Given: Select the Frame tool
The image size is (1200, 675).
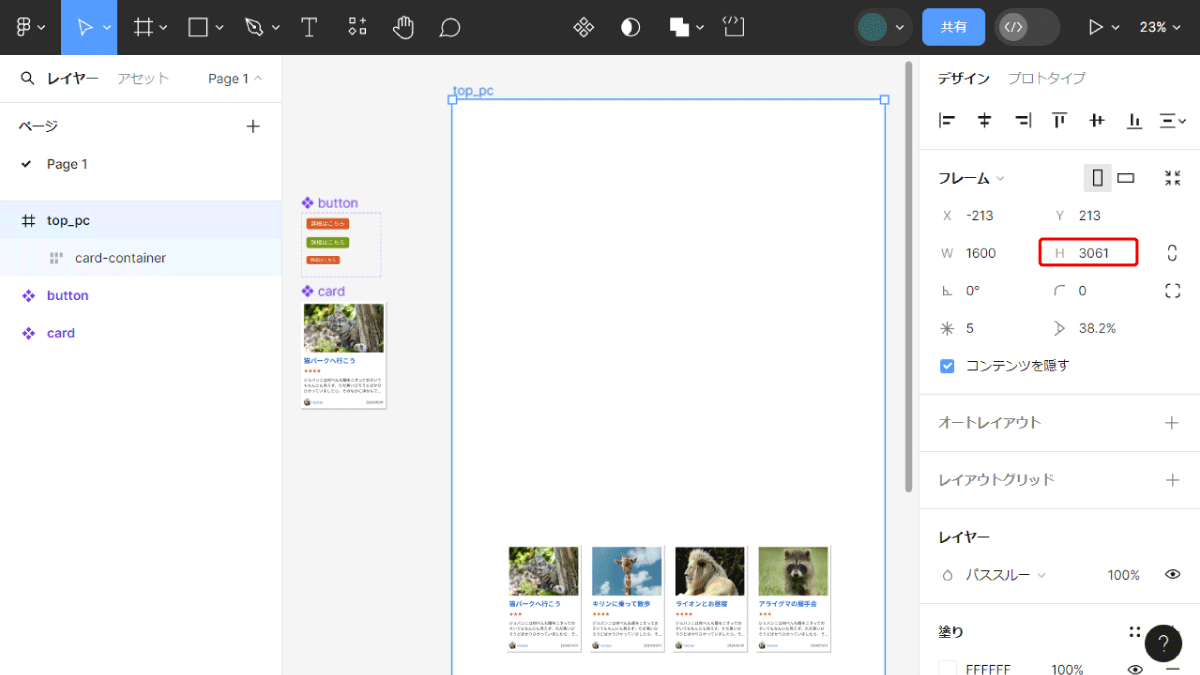Looking at the screenshot, I should pos(144,27).
